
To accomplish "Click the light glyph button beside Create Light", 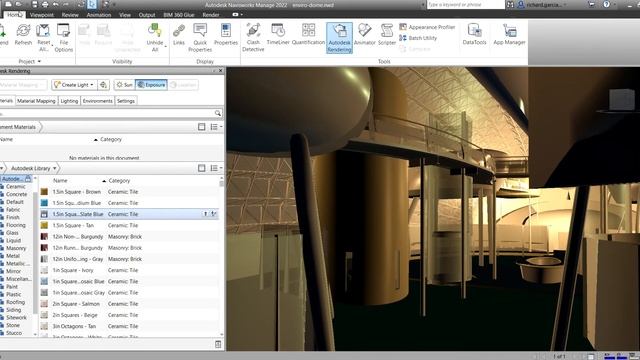I will pos(103,85).
